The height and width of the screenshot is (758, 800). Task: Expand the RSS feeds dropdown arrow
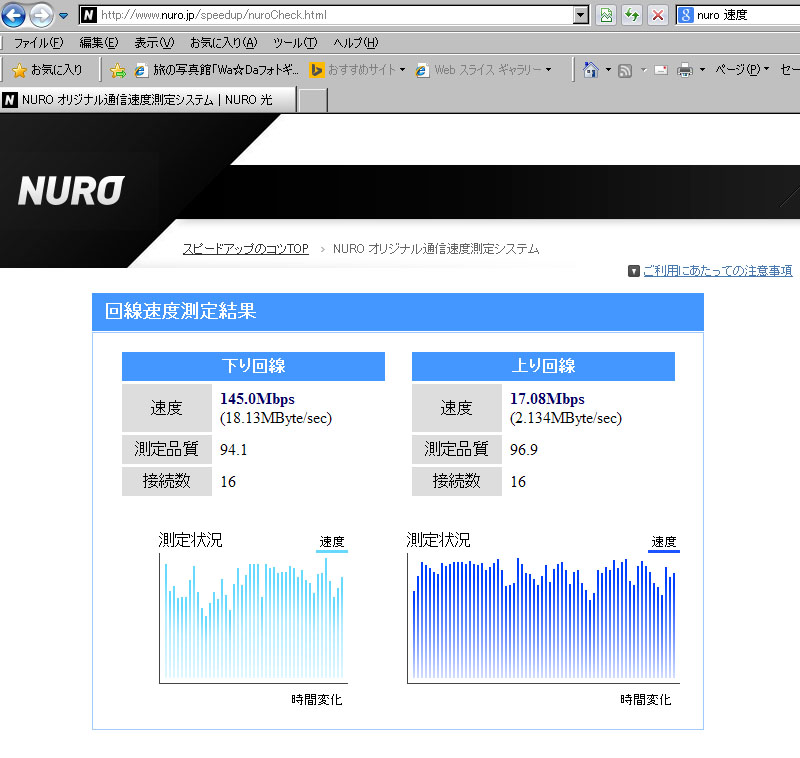643,70
